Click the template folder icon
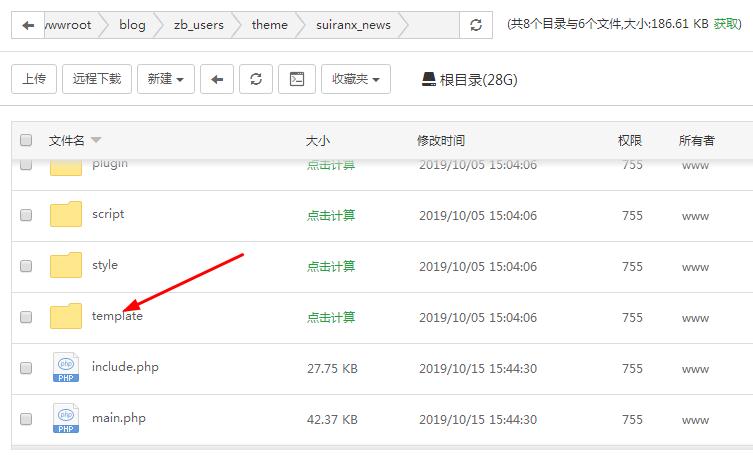 (x=66, y=316)
